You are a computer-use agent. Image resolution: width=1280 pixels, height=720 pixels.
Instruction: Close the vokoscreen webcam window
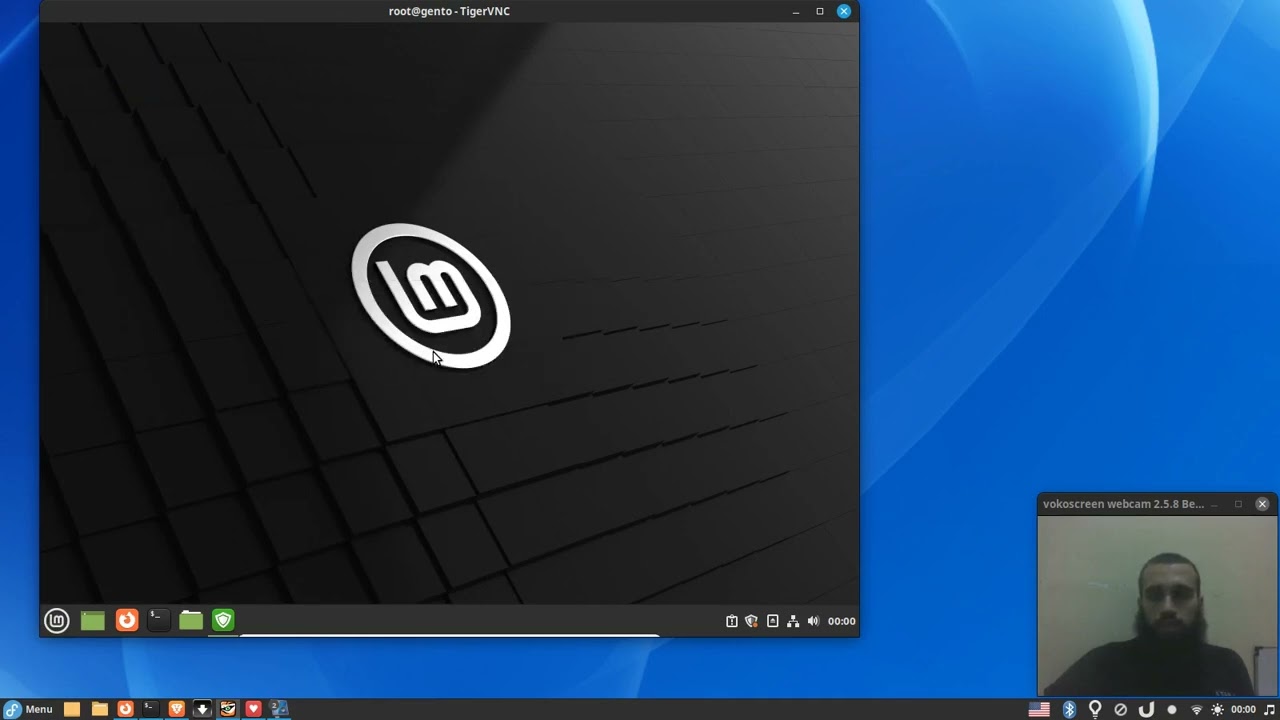tap(1262, 504)
